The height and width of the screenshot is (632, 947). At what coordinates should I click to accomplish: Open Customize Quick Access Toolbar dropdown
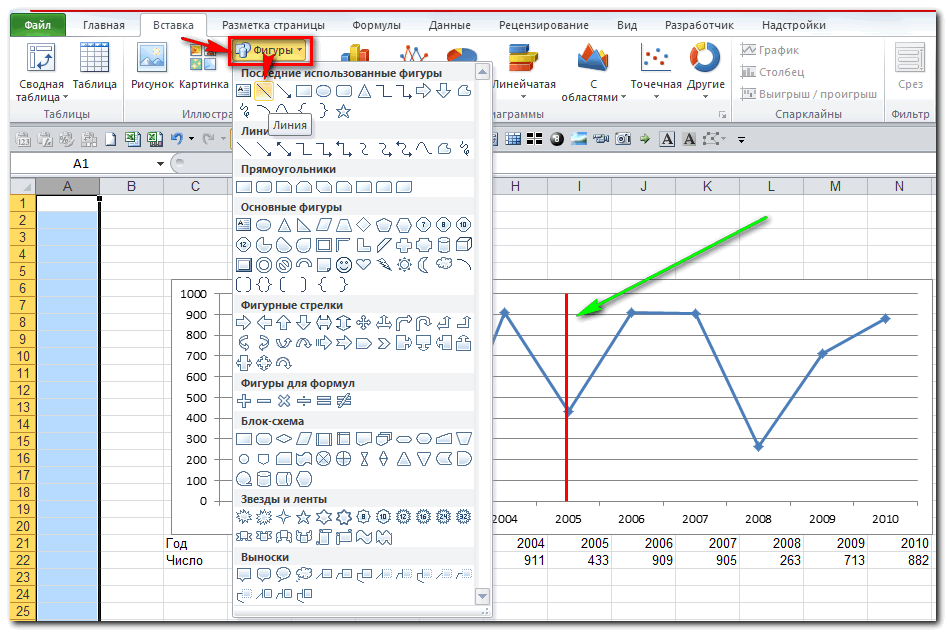(x=741, y=140)
